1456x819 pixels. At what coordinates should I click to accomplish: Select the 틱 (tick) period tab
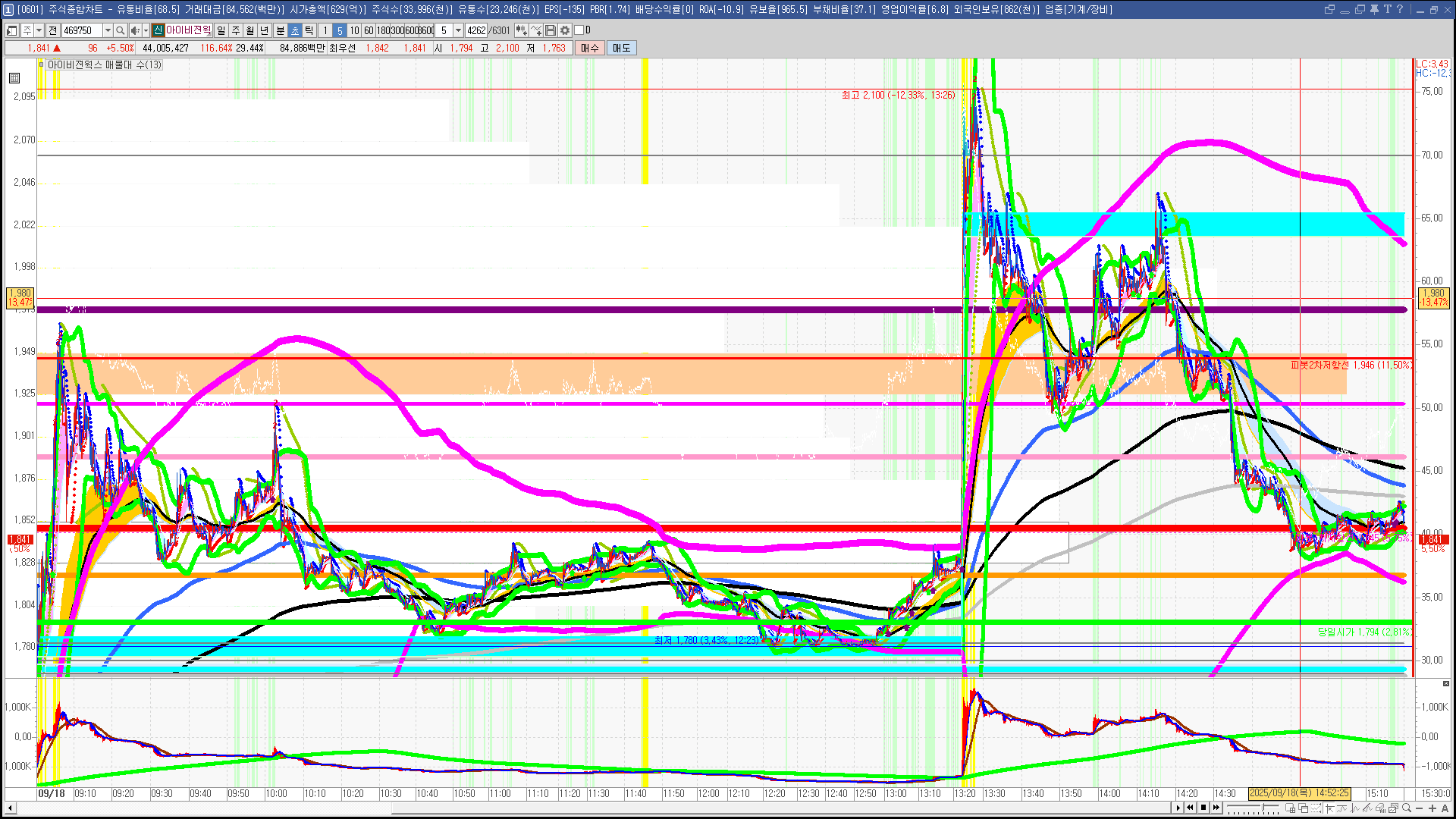coord(309,30)
